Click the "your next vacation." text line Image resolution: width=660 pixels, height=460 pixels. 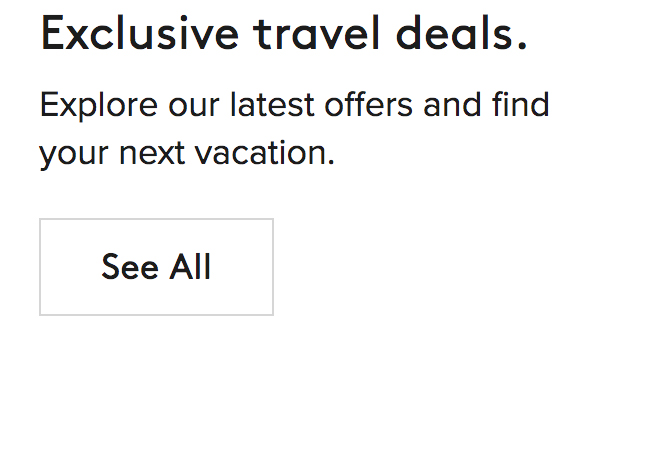pos(187,154)
